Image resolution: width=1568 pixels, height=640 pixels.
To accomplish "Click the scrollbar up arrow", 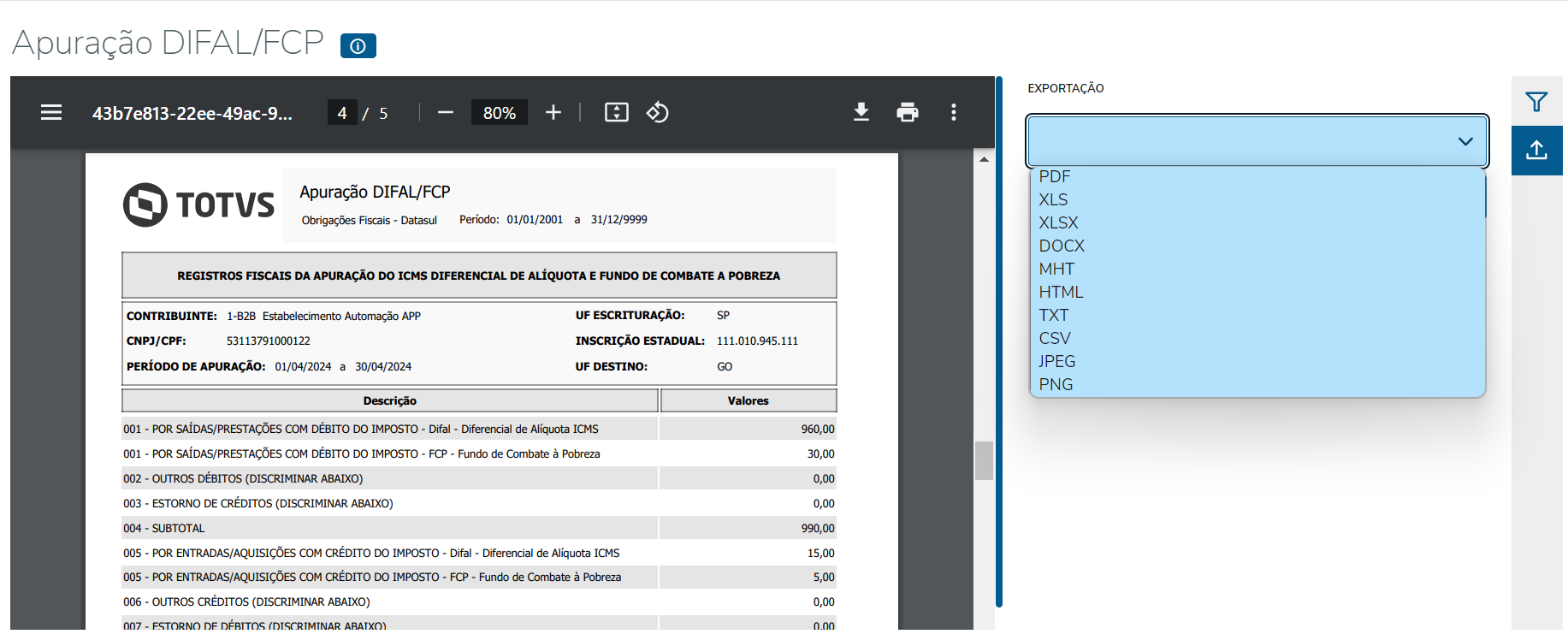I will (x=984, y=159).
